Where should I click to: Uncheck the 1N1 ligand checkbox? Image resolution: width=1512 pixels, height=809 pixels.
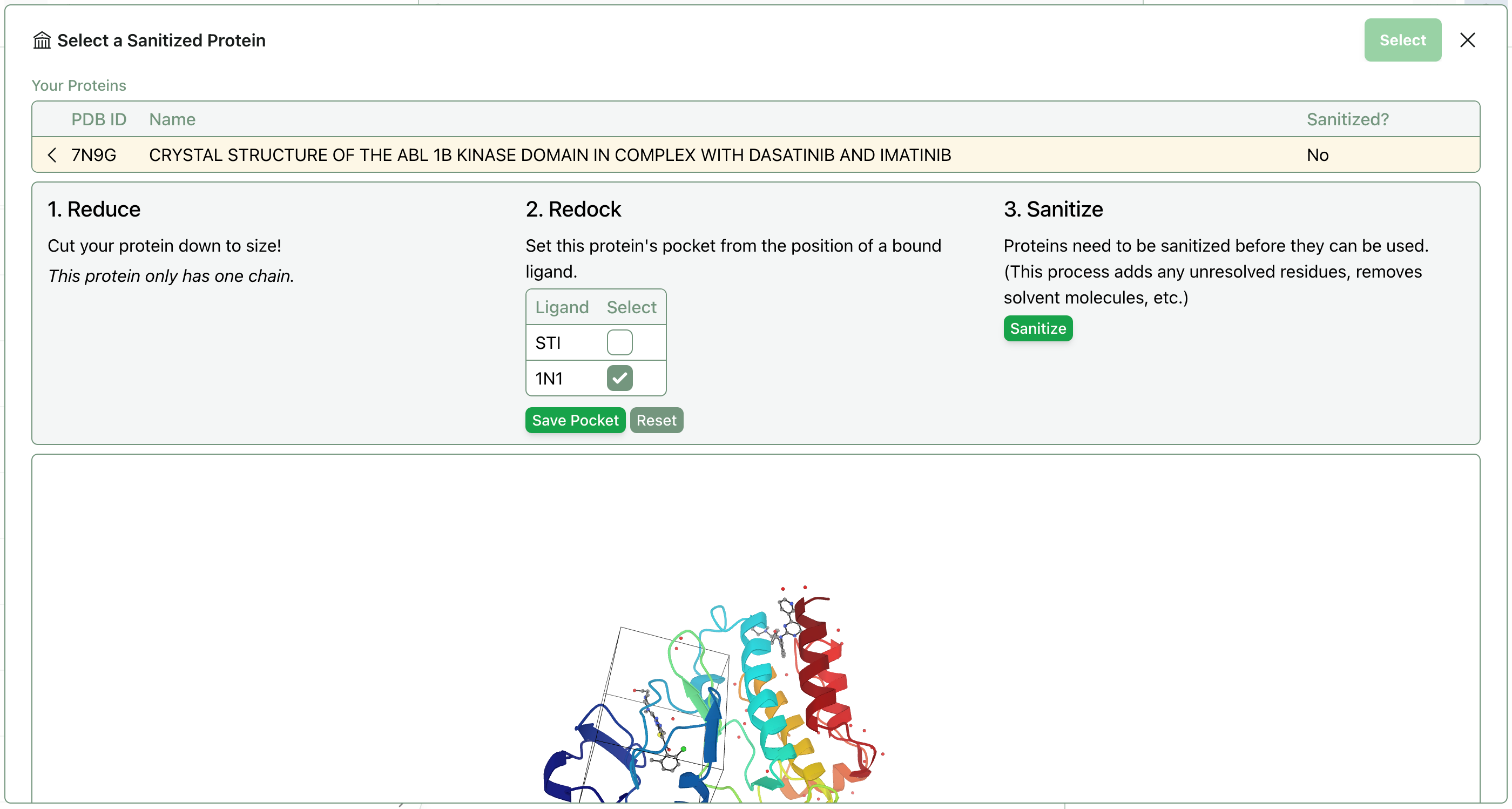click(620, 378)
